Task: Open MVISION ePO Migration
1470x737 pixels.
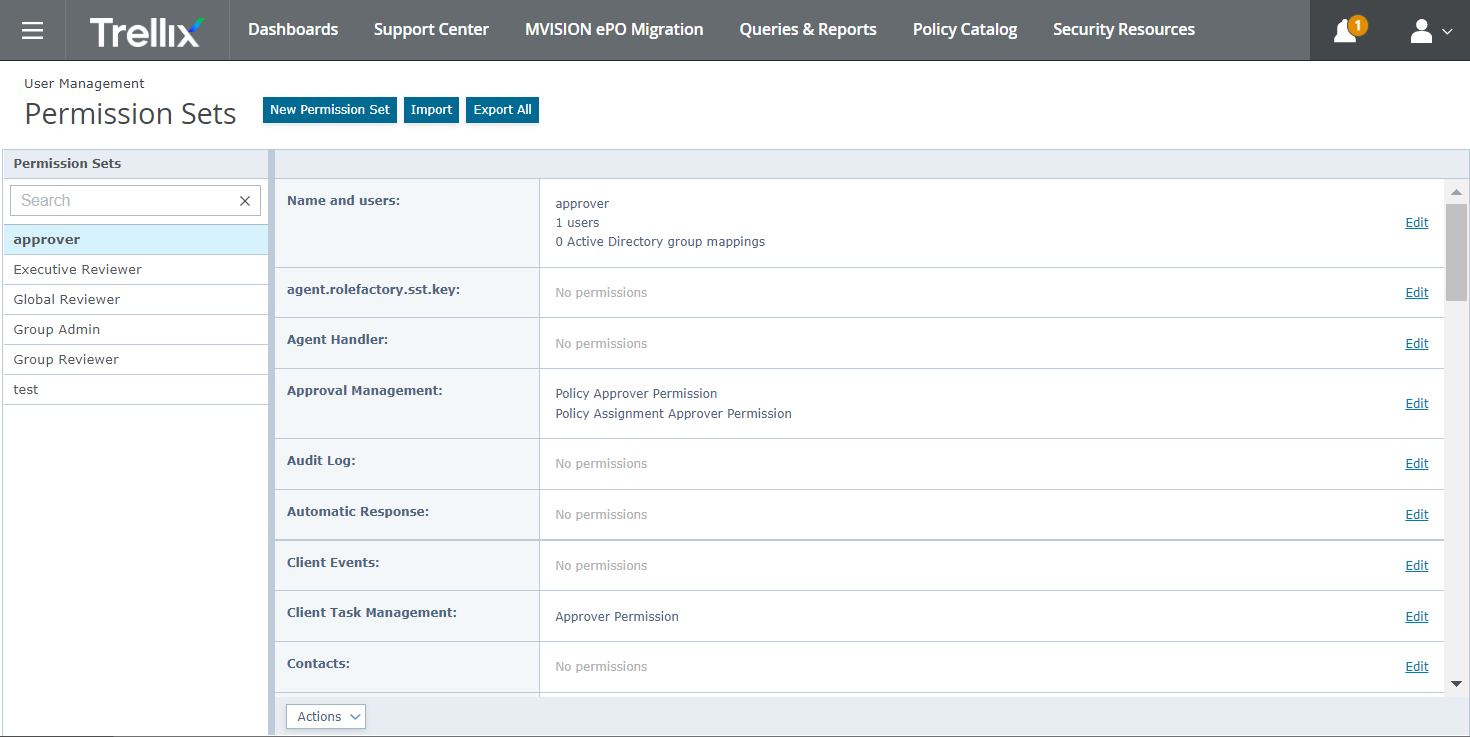Action: click(614, 30)
